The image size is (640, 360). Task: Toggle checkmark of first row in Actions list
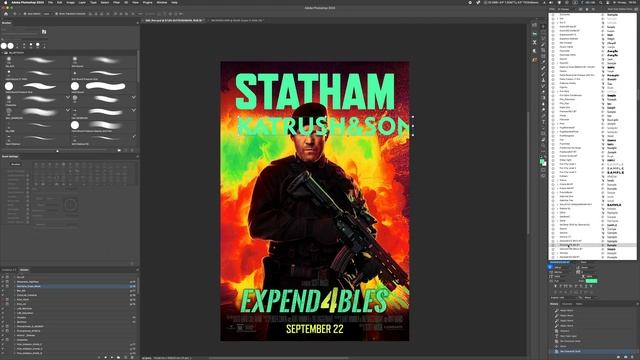point(3,277)
